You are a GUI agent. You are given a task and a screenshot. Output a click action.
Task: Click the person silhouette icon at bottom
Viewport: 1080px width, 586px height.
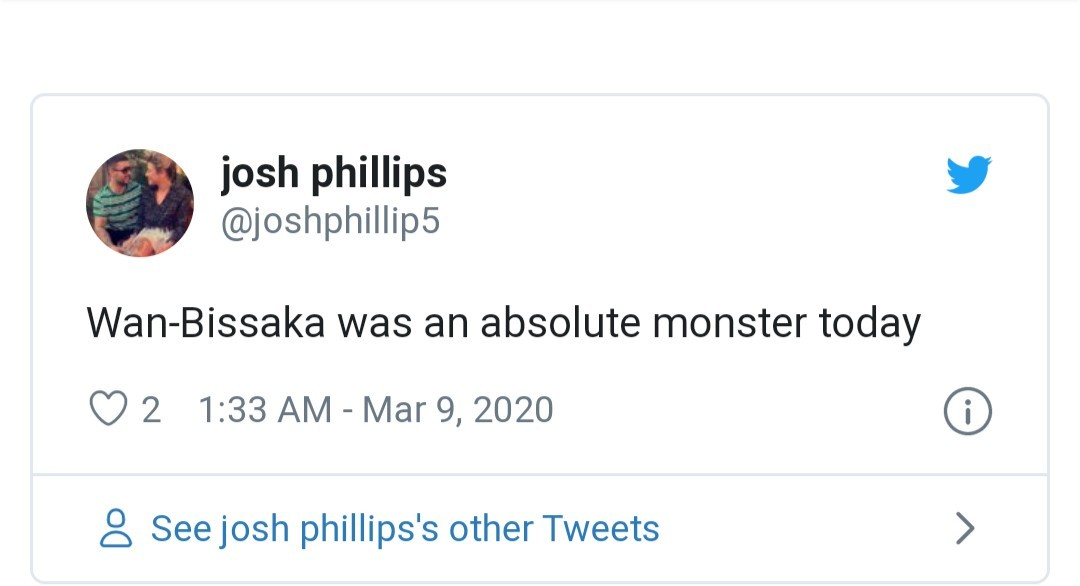click(x=116, y=528)
